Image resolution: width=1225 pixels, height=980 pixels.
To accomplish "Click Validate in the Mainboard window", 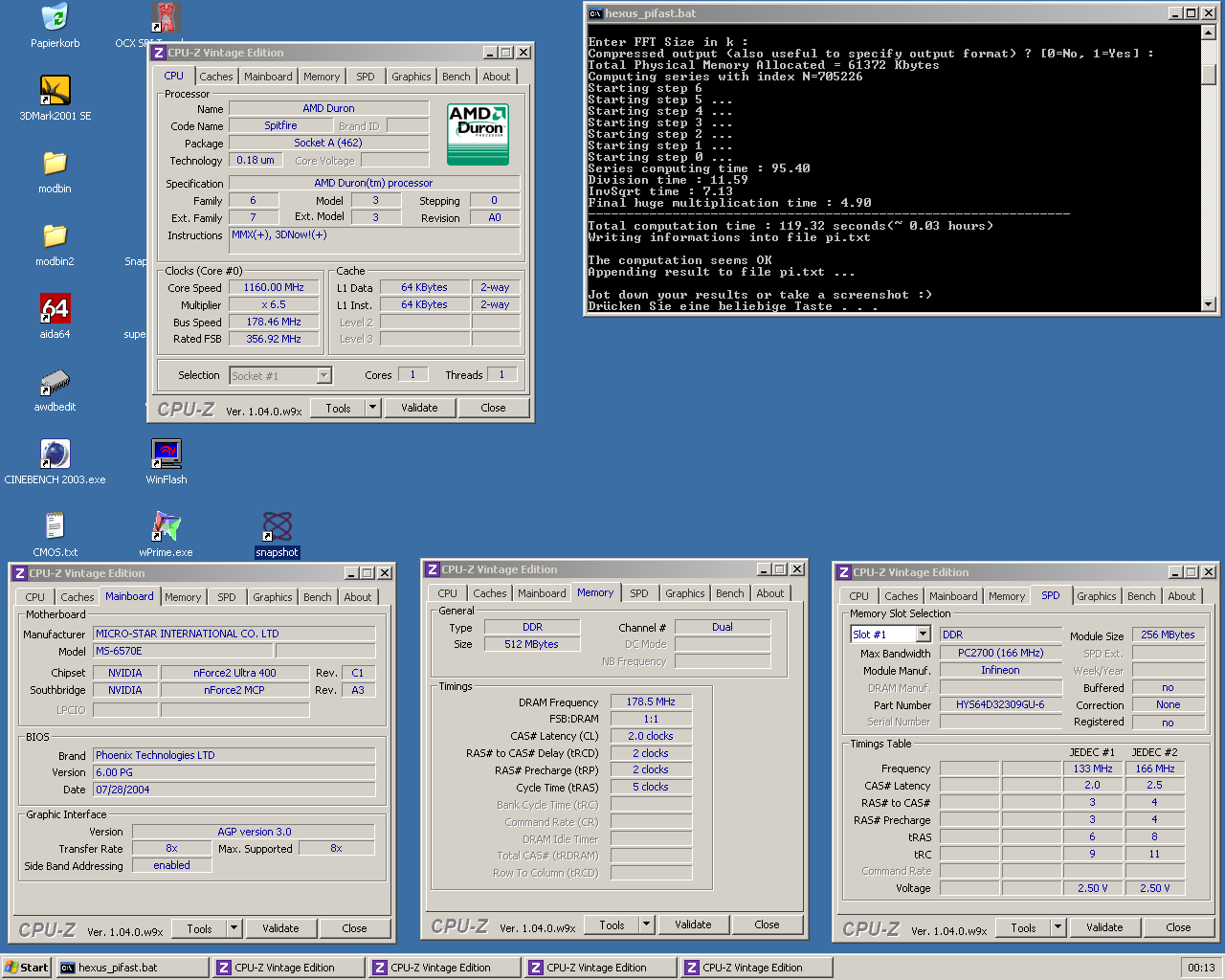I will click(x=280, y=928).
